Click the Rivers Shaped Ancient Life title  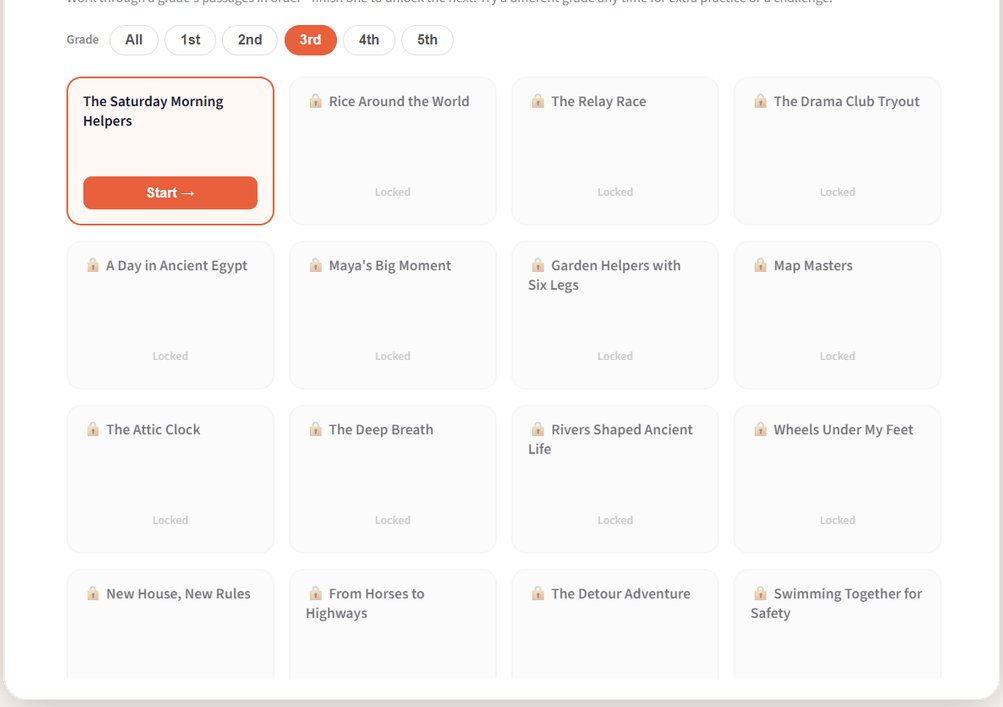pyautogui.click(x=610, y=439)
